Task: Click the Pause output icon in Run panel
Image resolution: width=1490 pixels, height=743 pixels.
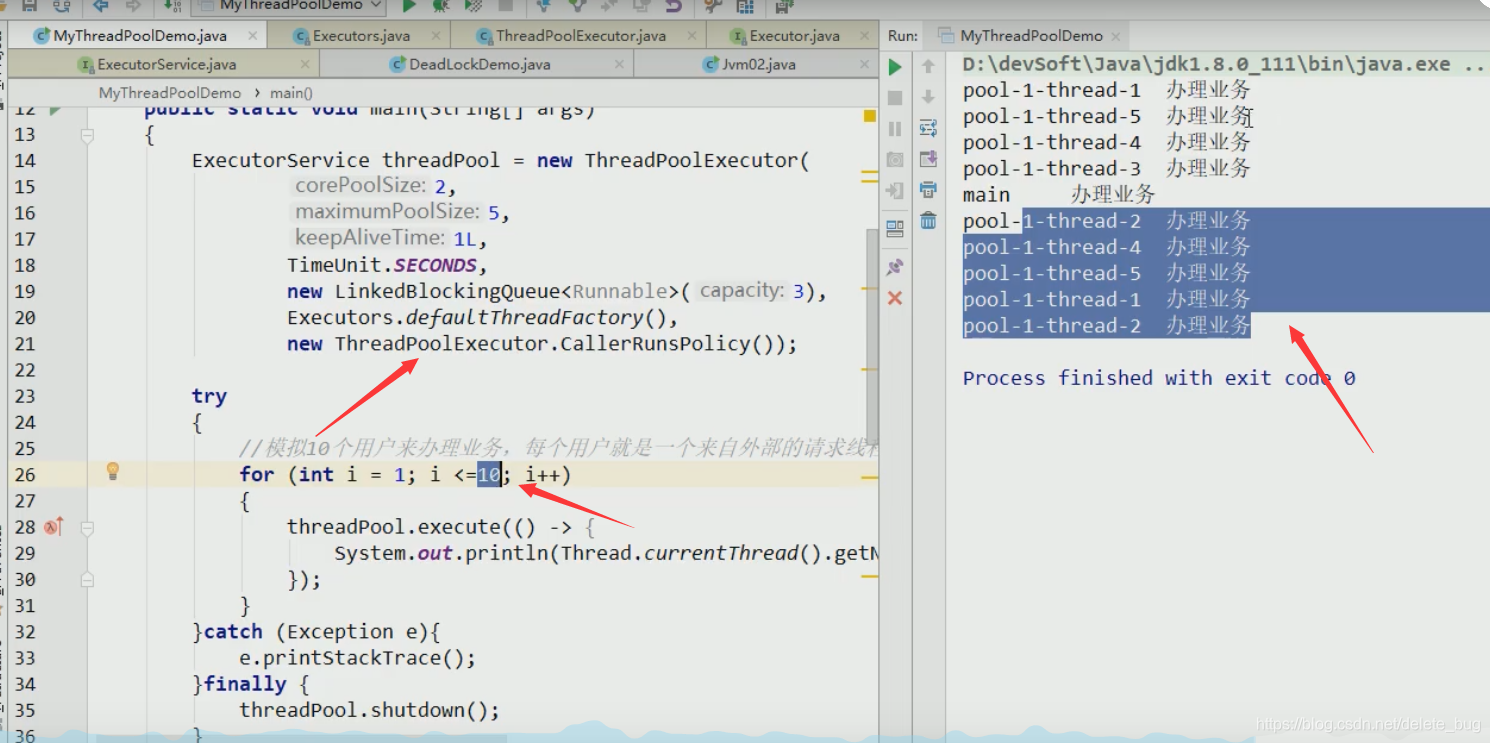Action: (x=895, y=129)
